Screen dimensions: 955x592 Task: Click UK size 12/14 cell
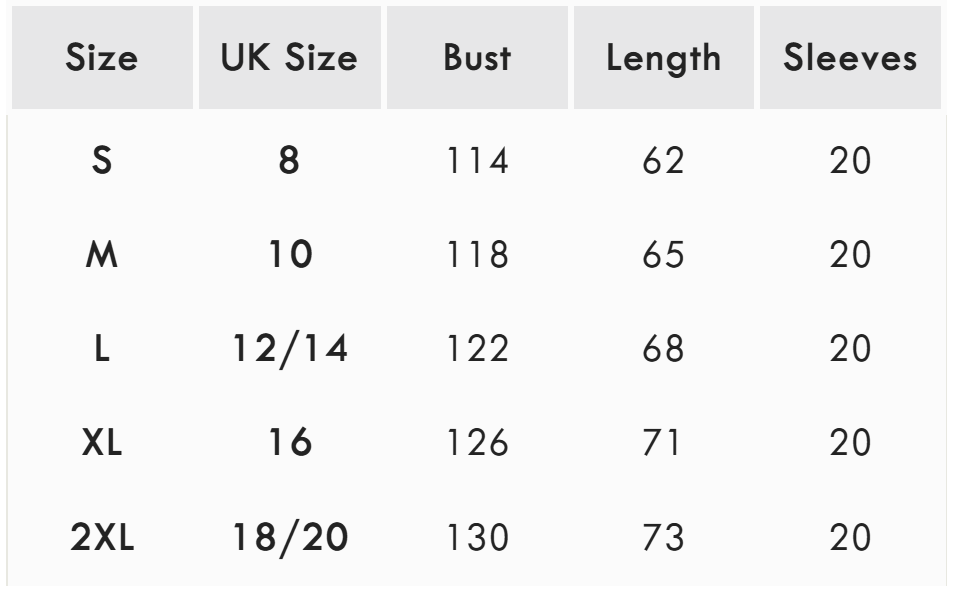289,350
